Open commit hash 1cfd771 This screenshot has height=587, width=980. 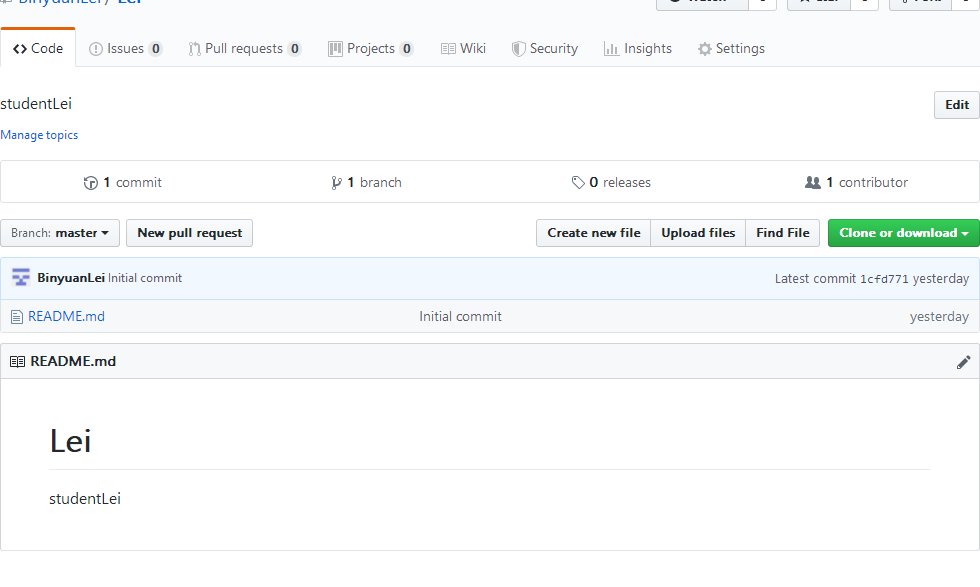[x=884, y=279]
